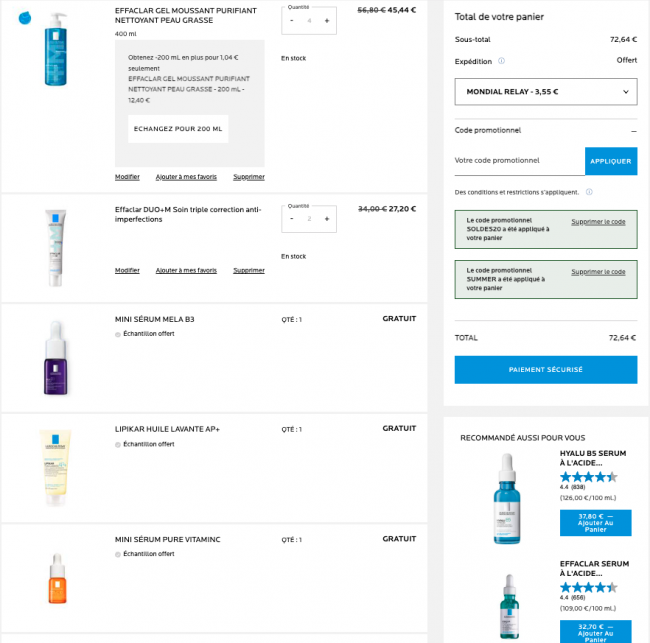Click the Appliquer button
Viewport: 650px width, 643px height.
[x=611, y=161]
